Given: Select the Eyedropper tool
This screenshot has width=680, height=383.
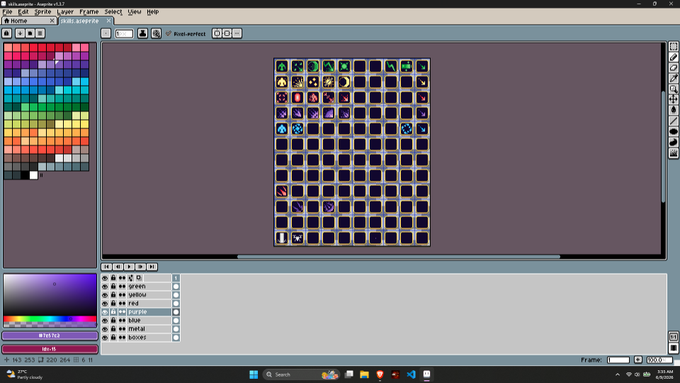Looking at the screenshot, I should [673, 79].
